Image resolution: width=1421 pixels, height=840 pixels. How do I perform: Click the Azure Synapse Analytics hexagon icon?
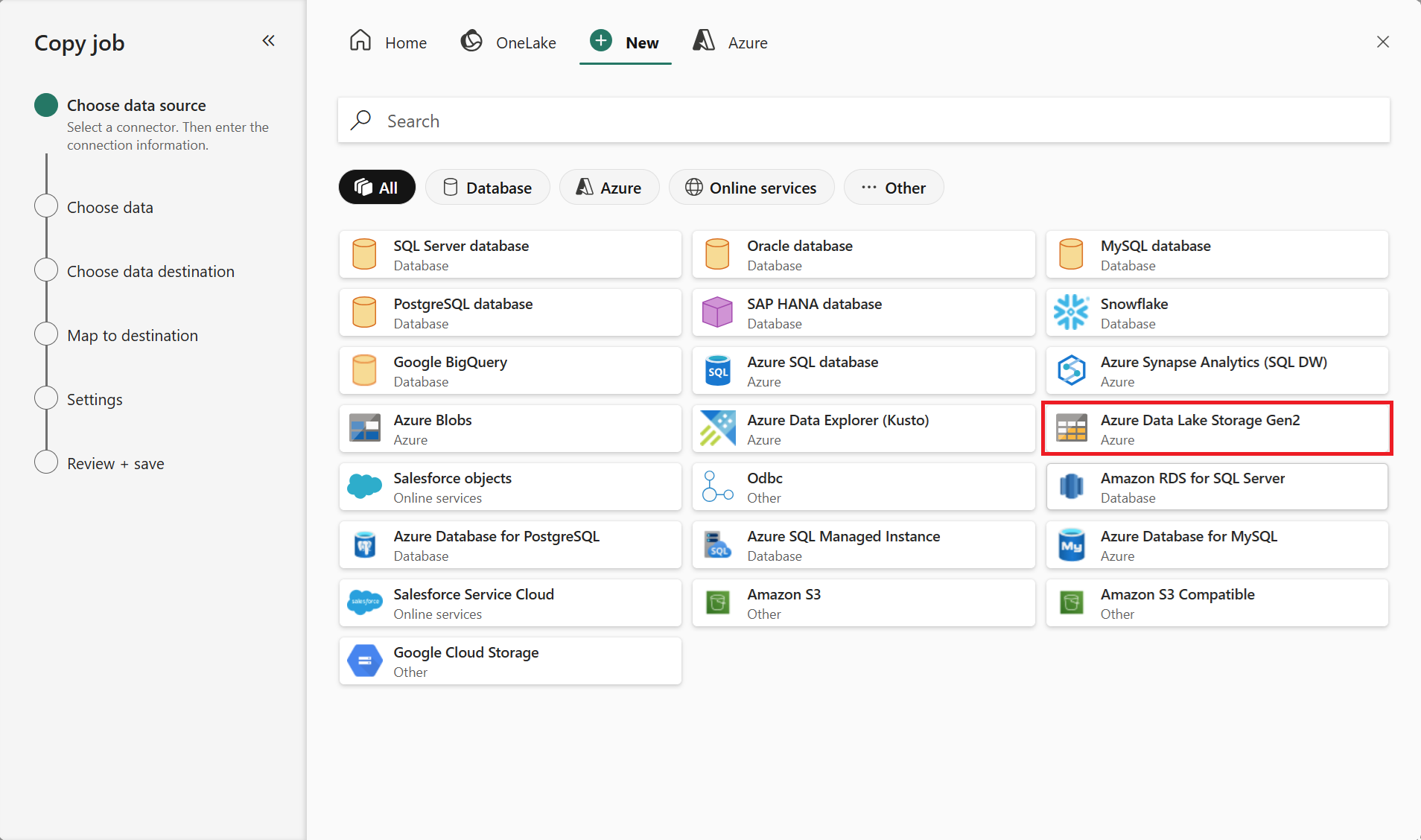[x=1071, y=371]
